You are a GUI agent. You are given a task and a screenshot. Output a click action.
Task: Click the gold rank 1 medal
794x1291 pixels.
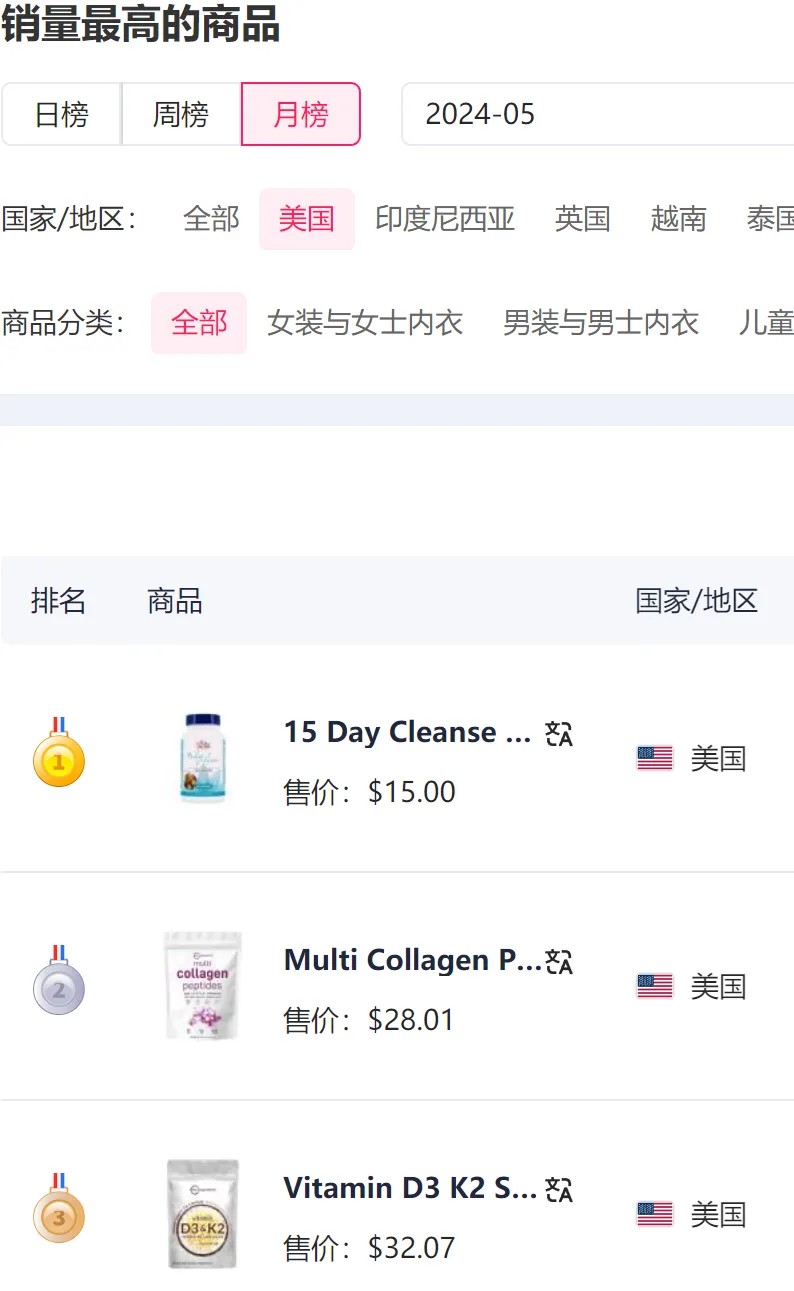(x=58, y=756)
